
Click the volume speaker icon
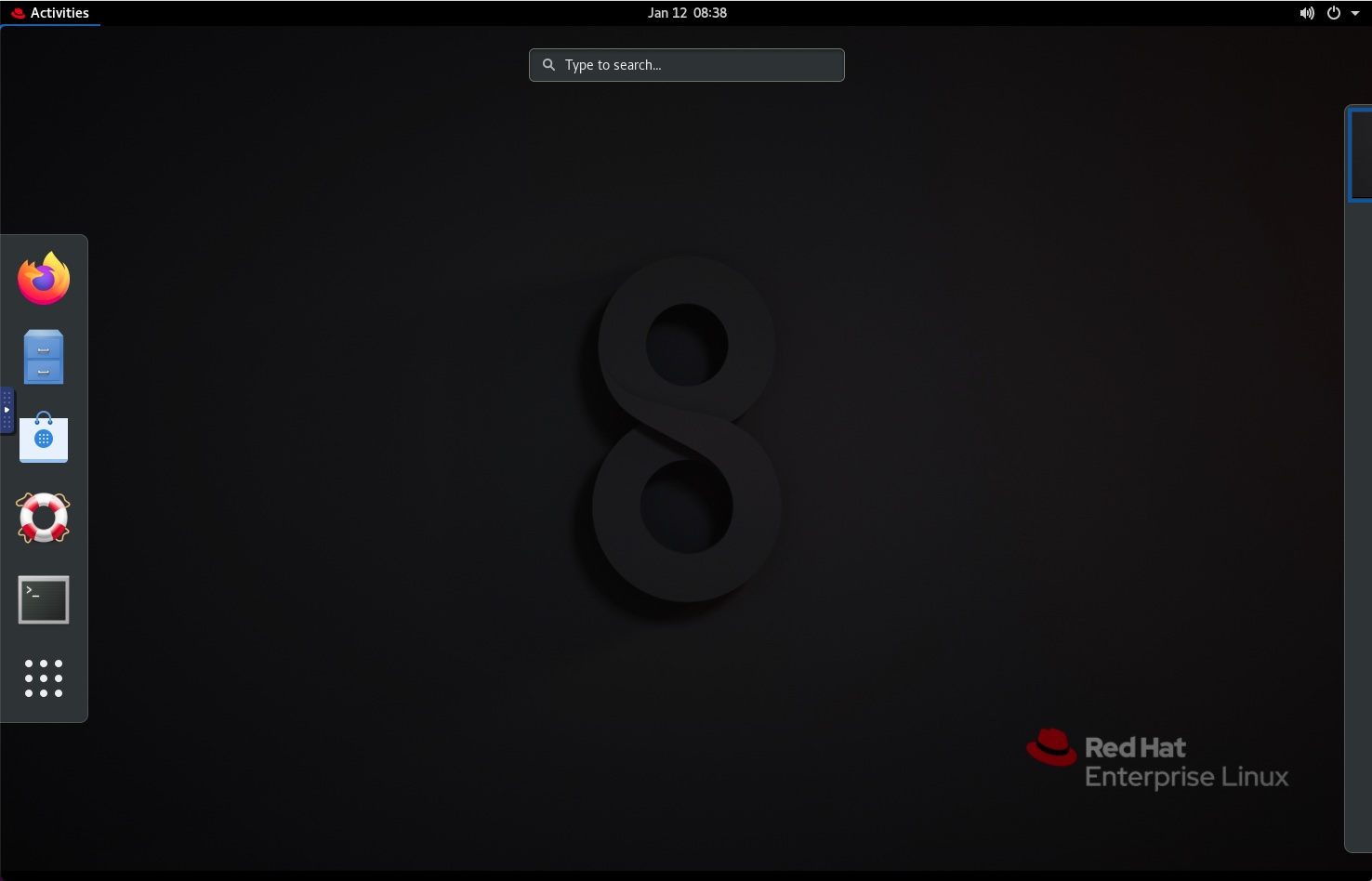tap(1307, 13)
